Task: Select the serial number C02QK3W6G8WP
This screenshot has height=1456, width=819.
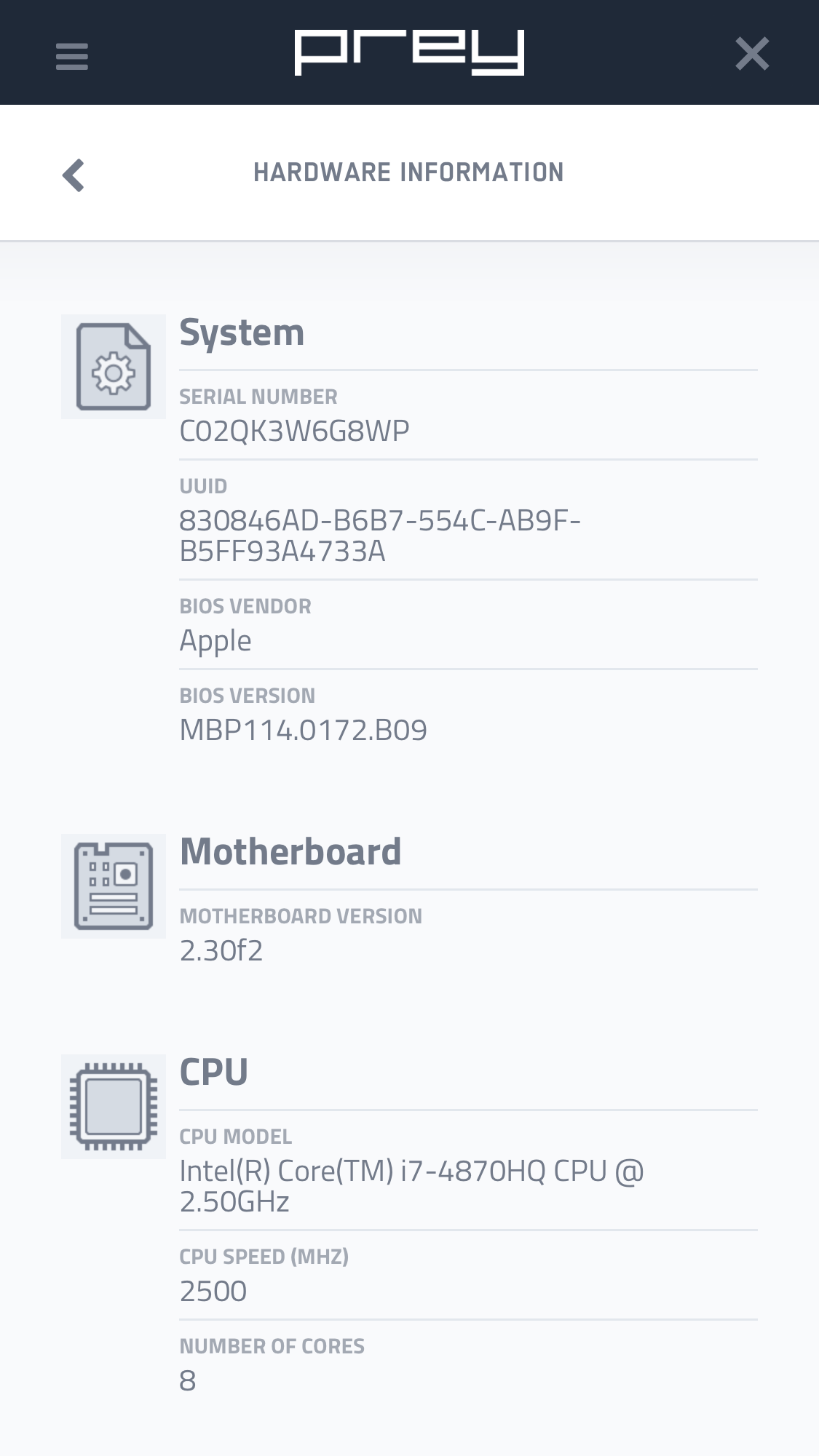Action: pyautogui.click(x=294, y=431)
